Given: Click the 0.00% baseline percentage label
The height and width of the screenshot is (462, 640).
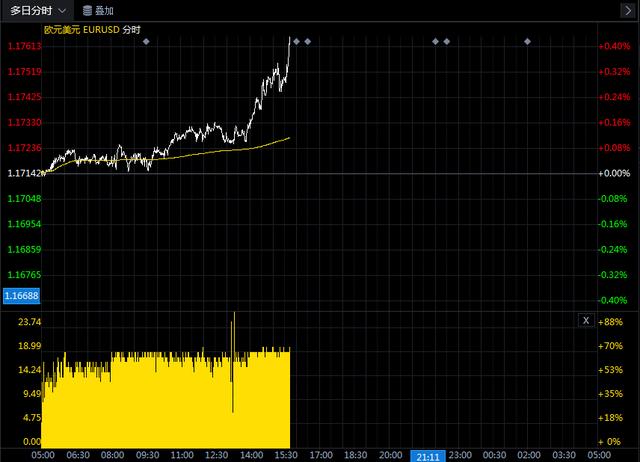Looking at the screenshot, I should 613,173.
